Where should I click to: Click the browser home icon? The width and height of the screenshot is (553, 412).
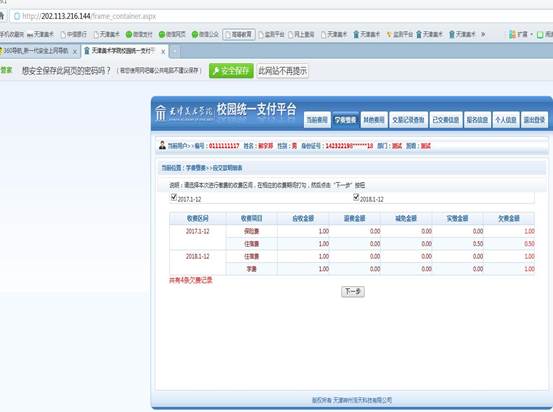coord(1,16)
